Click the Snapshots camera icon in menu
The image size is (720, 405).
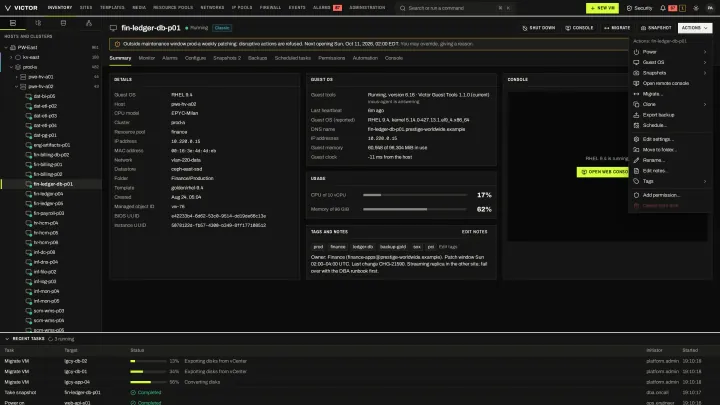636,73
